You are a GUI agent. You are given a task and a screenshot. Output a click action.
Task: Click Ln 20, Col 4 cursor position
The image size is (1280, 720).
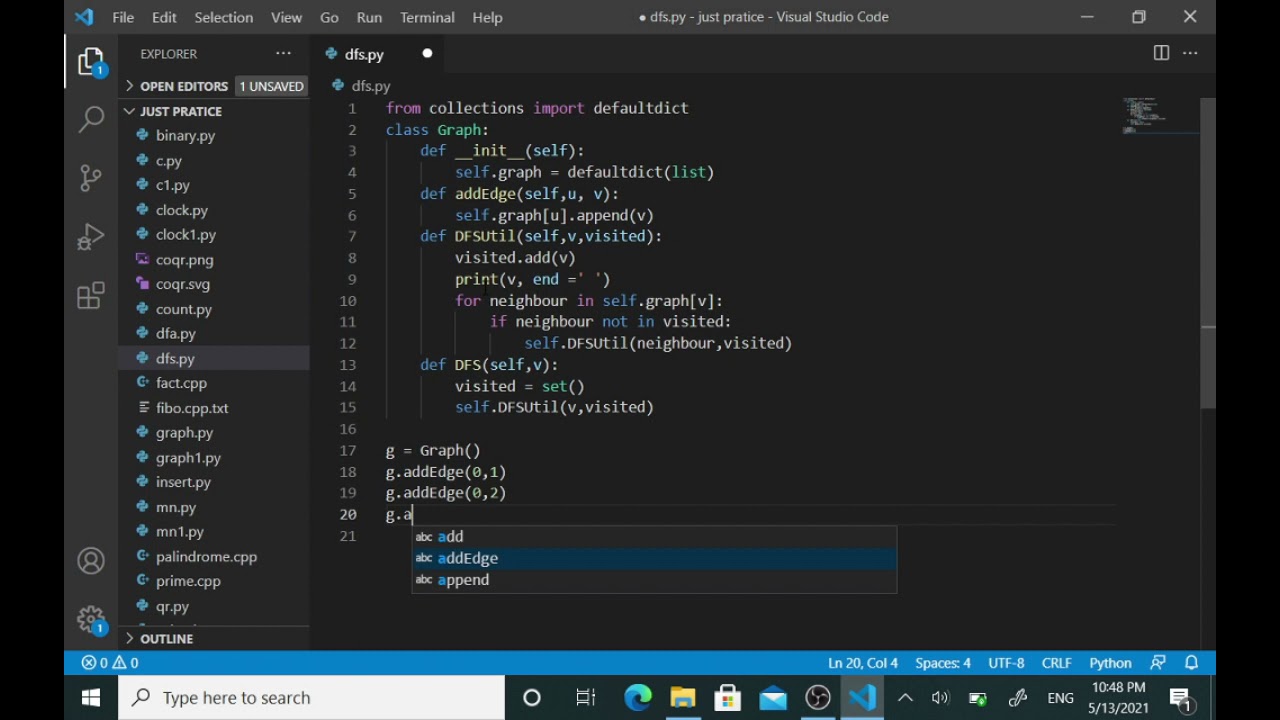[x=863, y=663]
